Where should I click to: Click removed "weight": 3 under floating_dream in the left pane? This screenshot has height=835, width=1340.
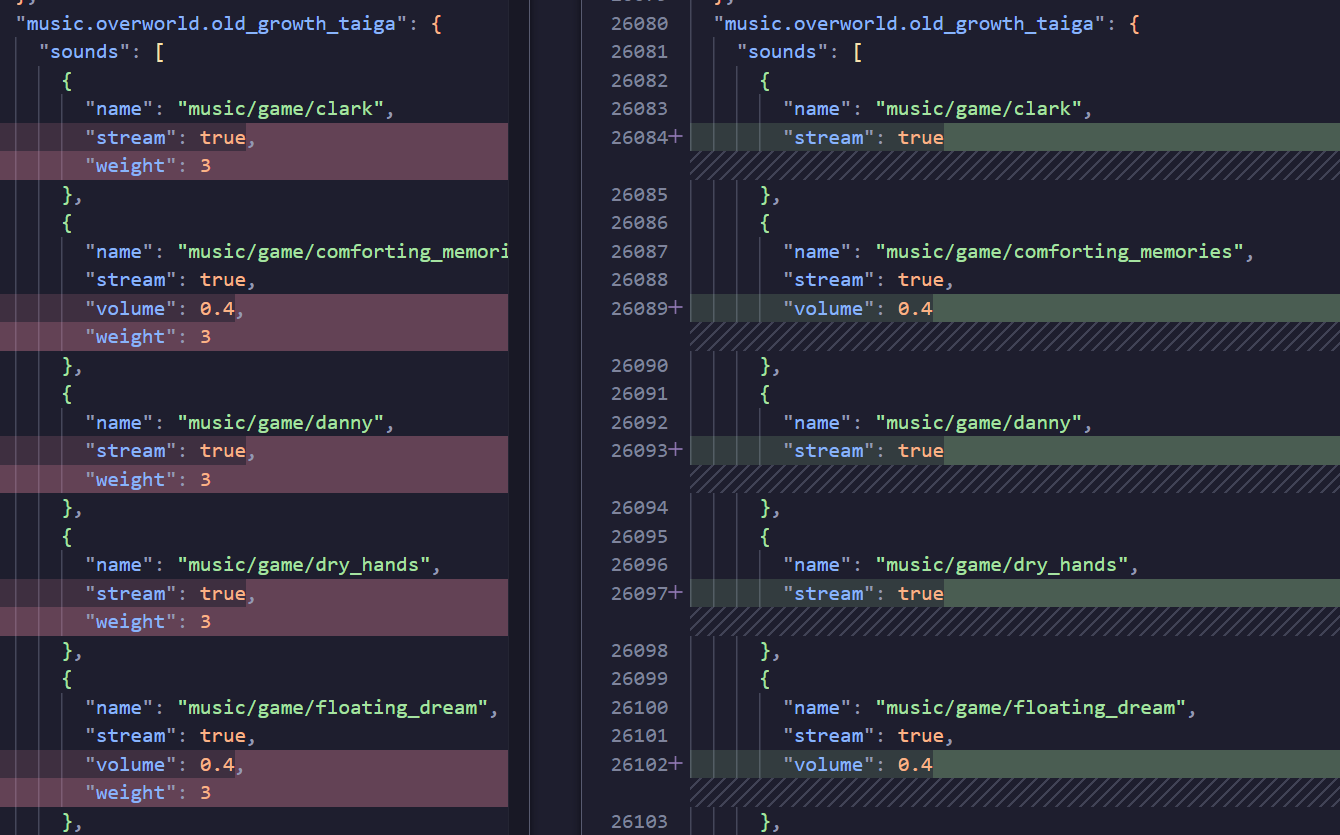point(148,793)
